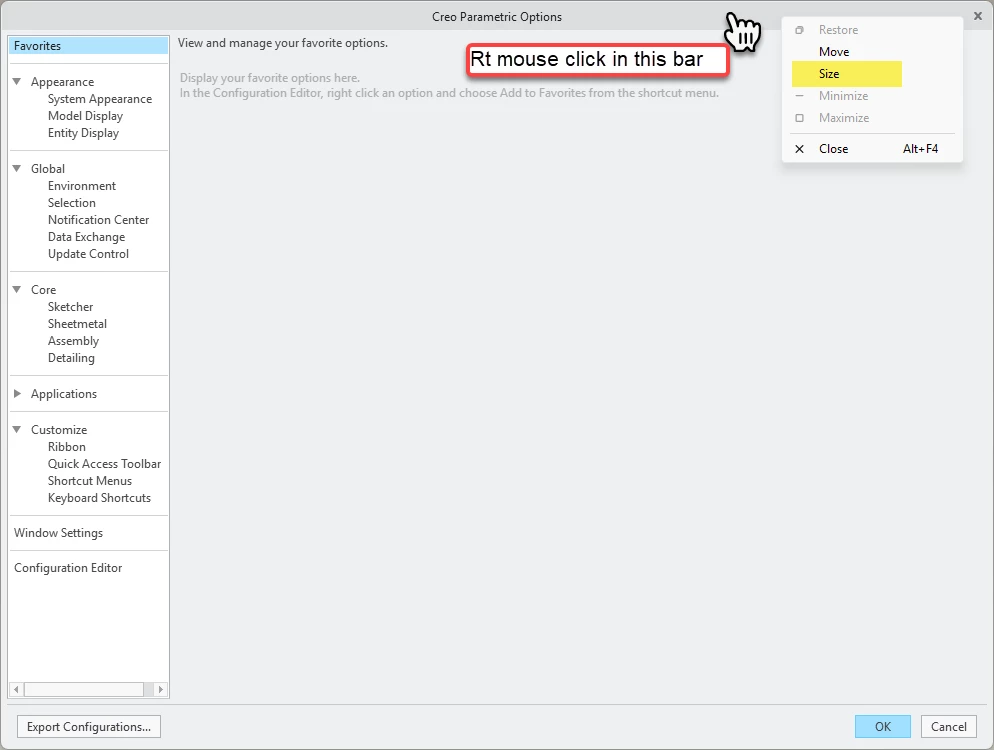Open Detailing options
Image resolution: width=994 pixels, height=750 pixels.
point(71,358)
